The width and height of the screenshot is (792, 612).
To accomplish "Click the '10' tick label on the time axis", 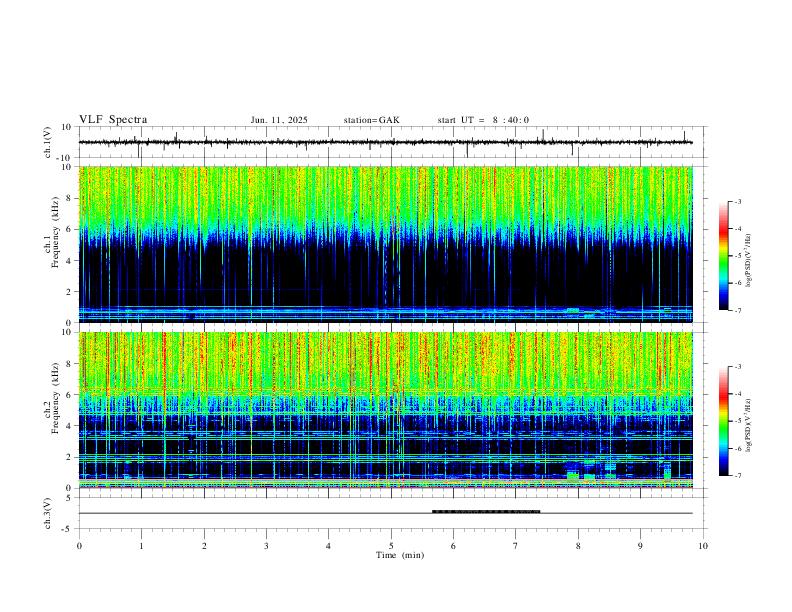I will [703, 546].
